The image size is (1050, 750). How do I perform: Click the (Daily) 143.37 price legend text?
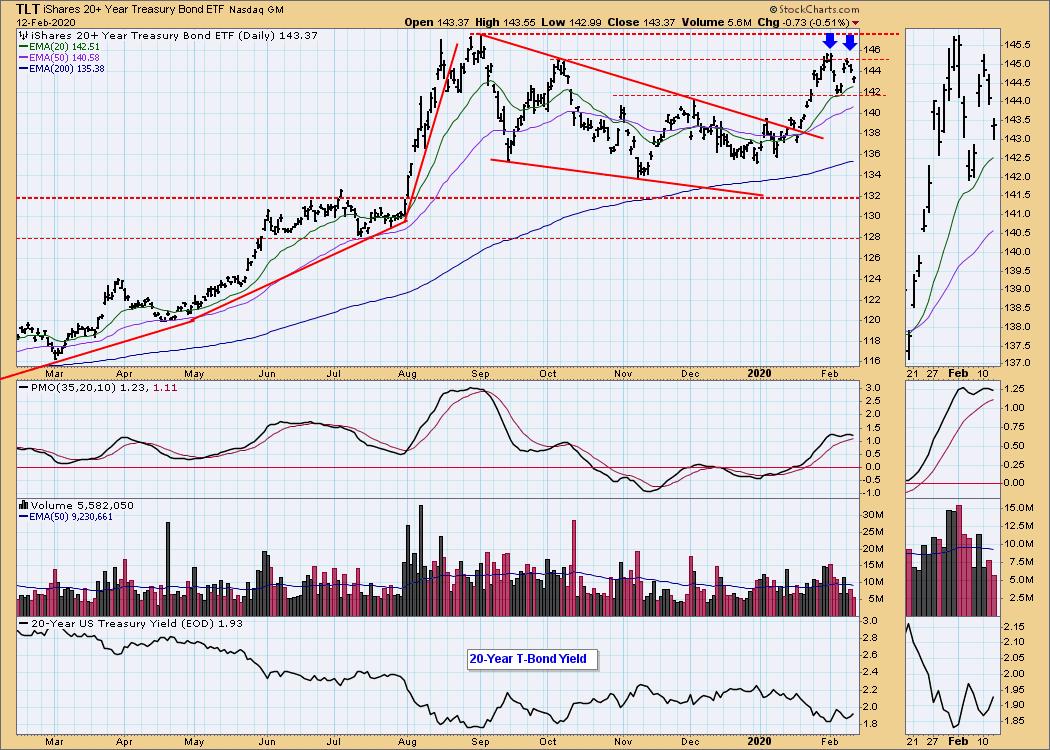pyautogui.click(x=276, y=35)
